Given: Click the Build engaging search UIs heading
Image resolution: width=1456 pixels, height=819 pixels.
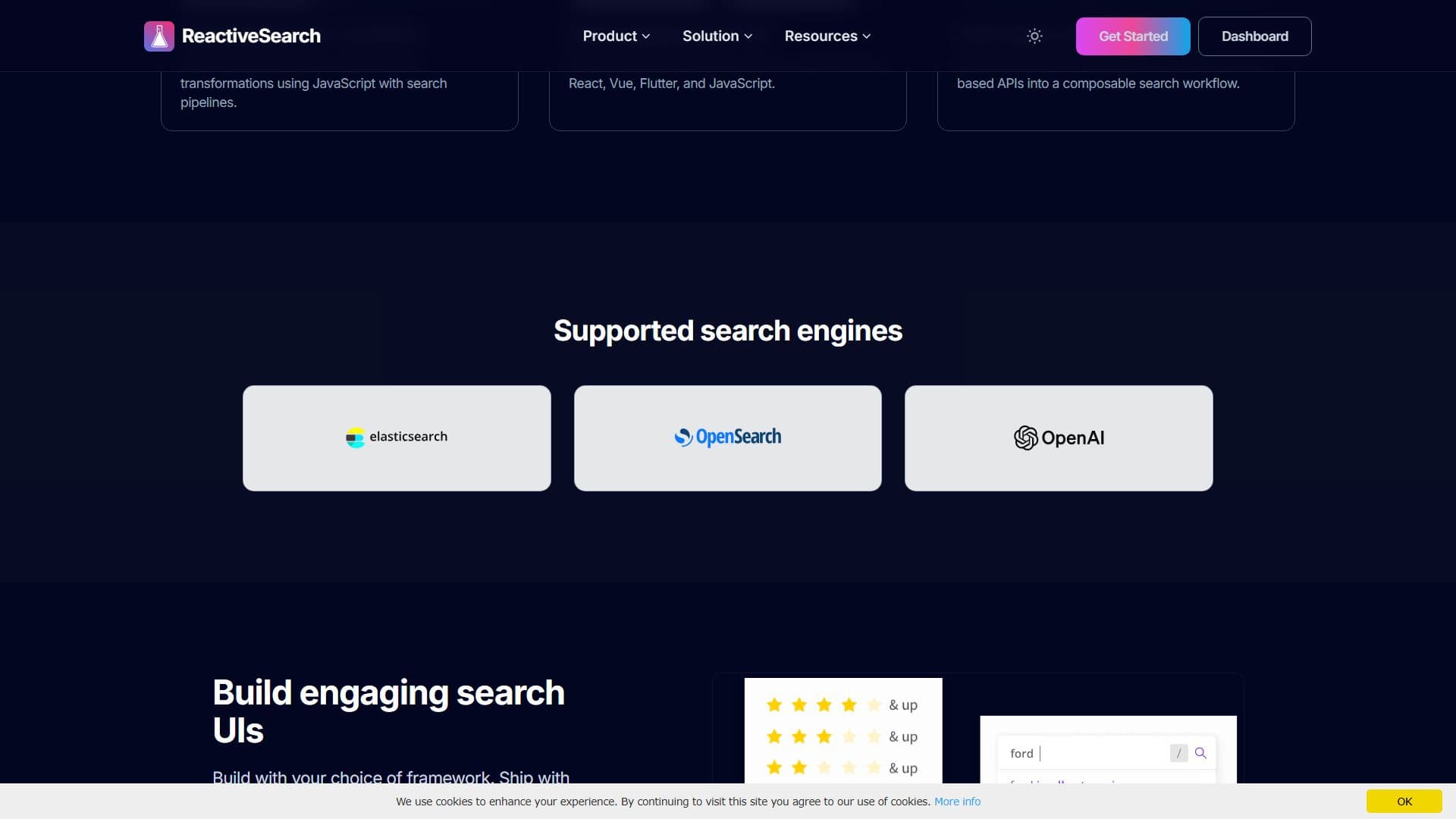Looking at the screenshot, I should click(389, 711).
